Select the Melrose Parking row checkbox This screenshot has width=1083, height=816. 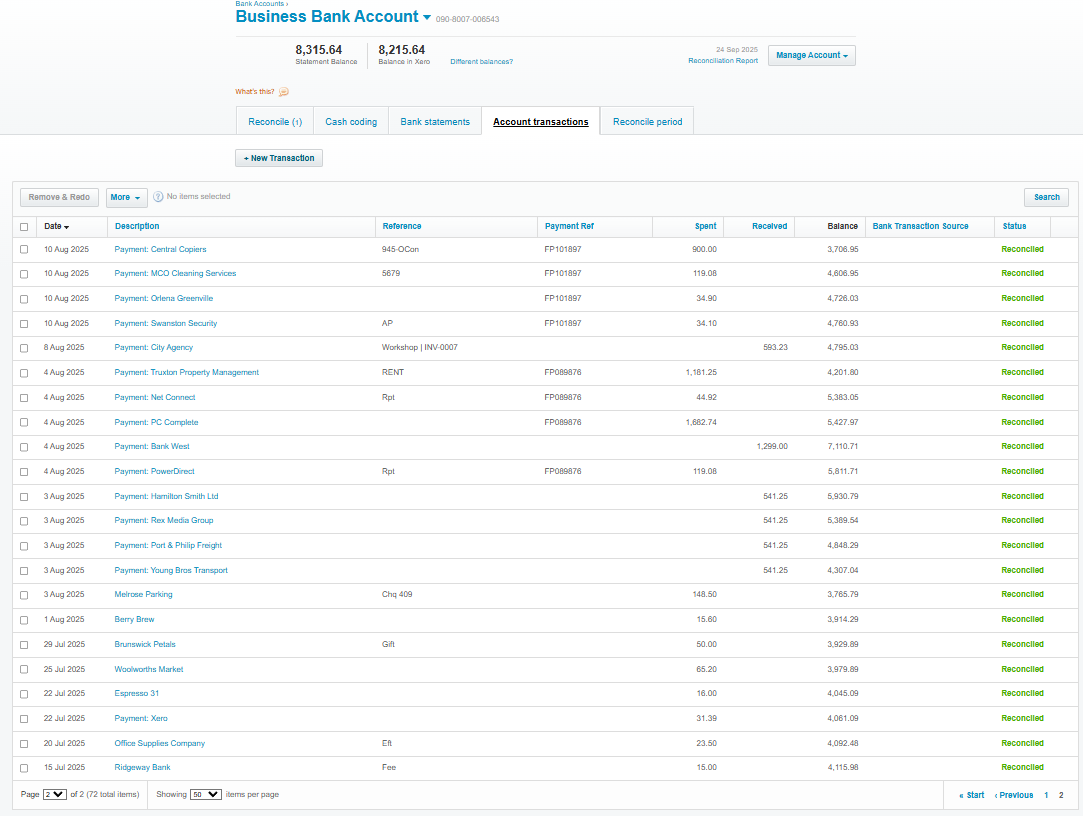pos(24,595)
